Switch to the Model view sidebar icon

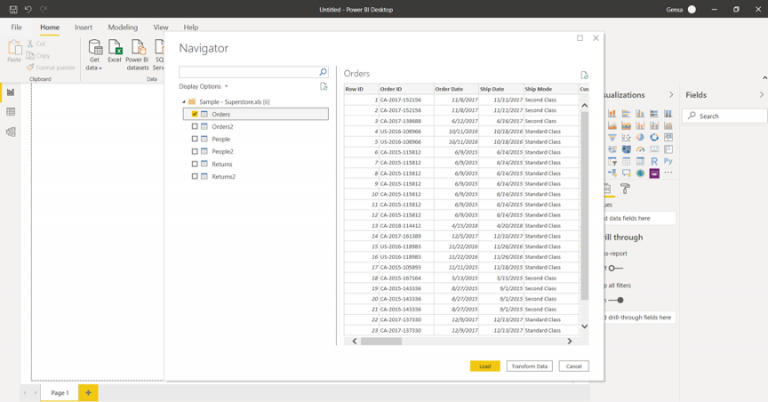[x=10, y=132]
